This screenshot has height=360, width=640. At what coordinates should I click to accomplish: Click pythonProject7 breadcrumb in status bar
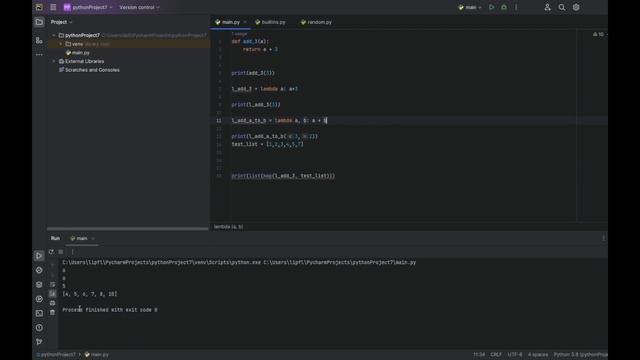click(x=56, y=355)
